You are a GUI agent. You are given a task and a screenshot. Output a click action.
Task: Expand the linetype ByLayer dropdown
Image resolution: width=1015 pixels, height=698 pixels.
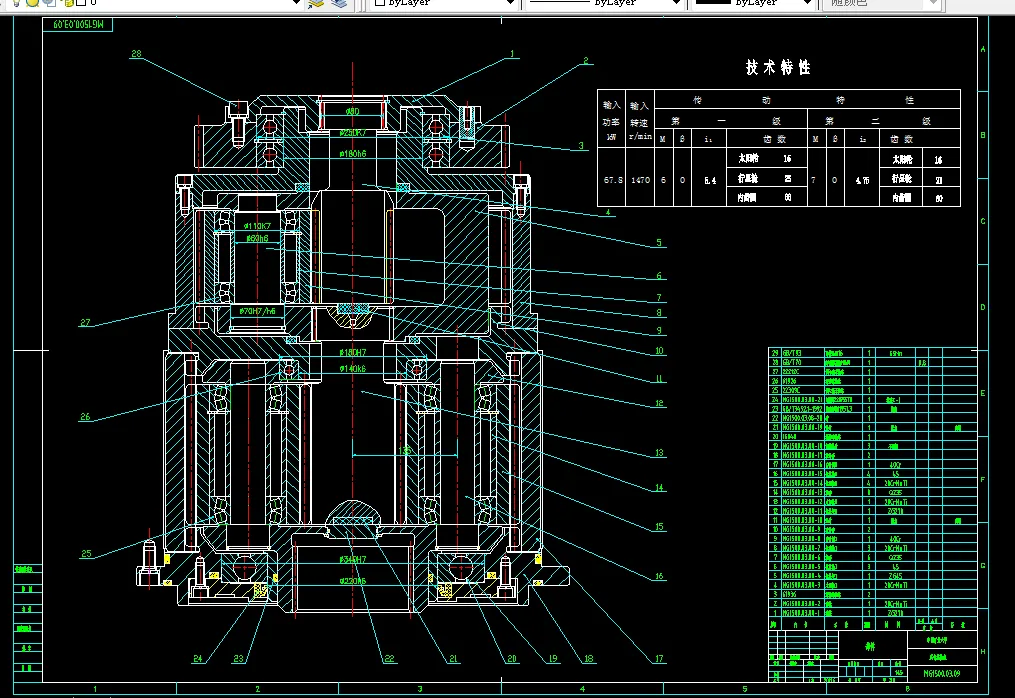(x=674, y=3)
